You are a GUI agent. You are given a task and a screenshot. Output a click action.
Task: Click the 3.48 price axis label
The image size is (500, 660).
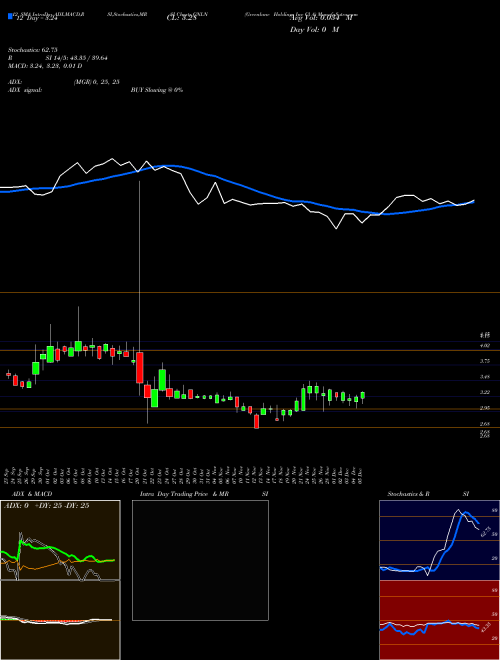click(x=485, y=377)
